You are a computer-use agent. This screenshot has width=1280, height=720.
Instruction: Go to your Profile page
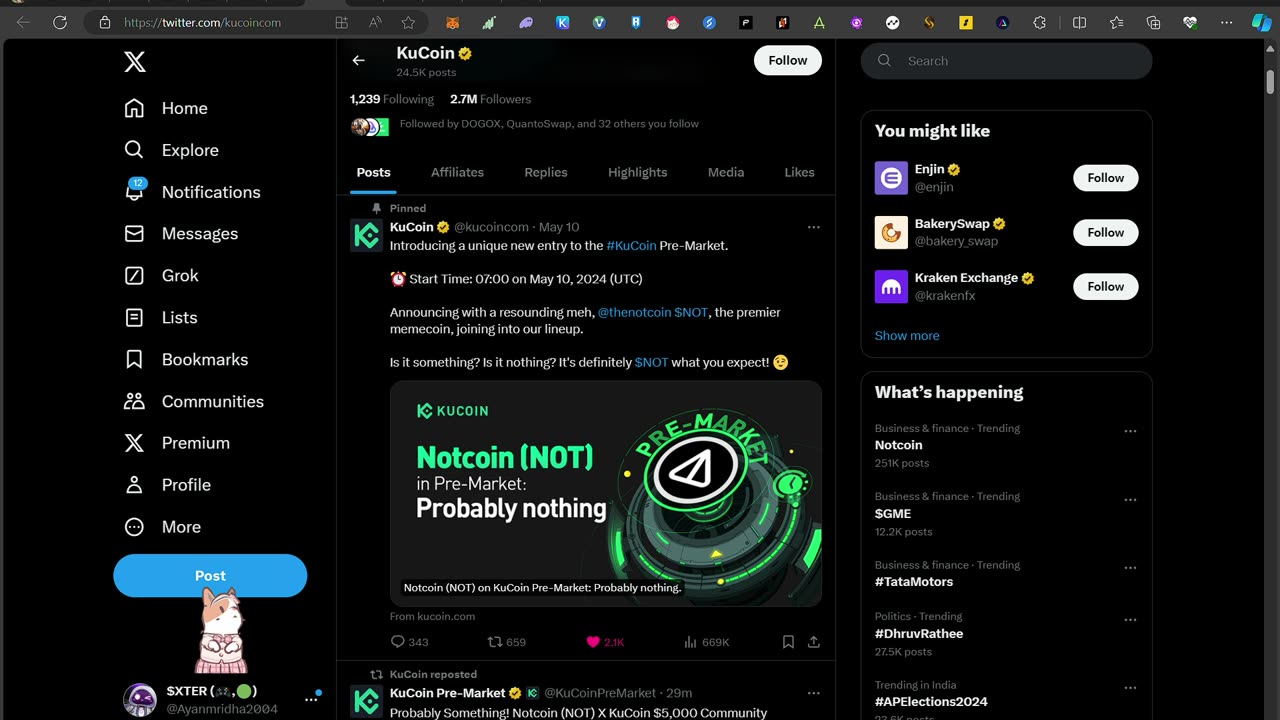tap(167, 485)
